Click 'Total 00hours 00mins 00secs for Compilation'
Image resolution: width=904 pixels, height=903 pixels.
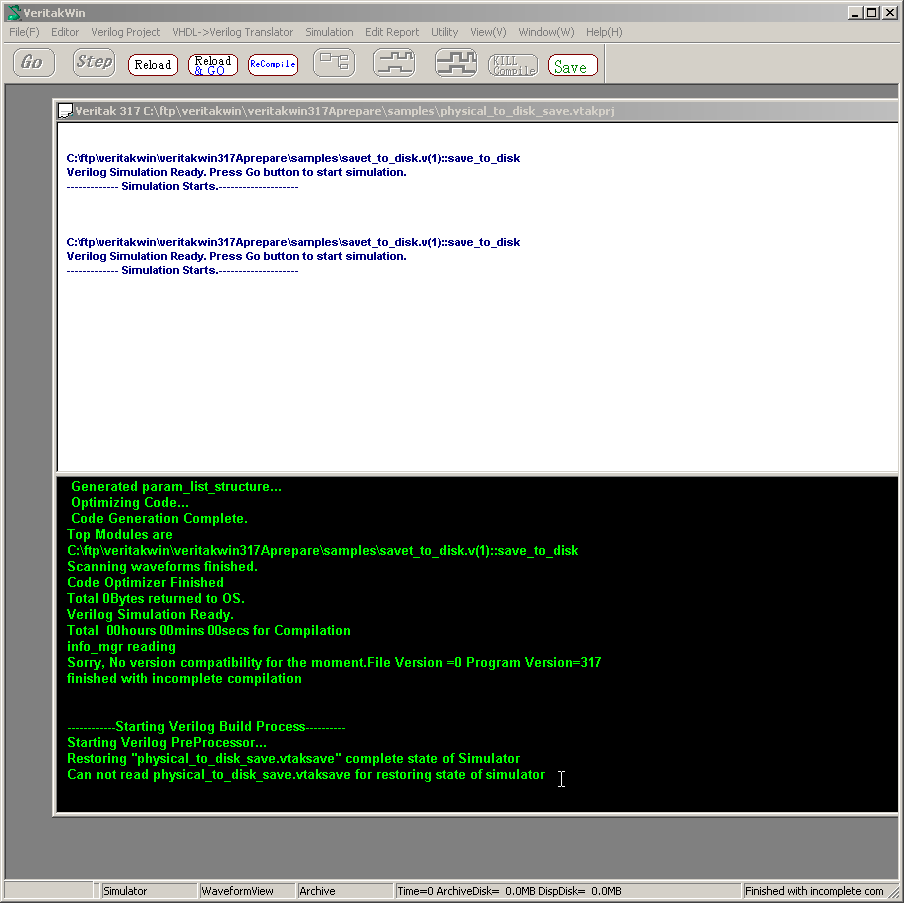[208, 630]
